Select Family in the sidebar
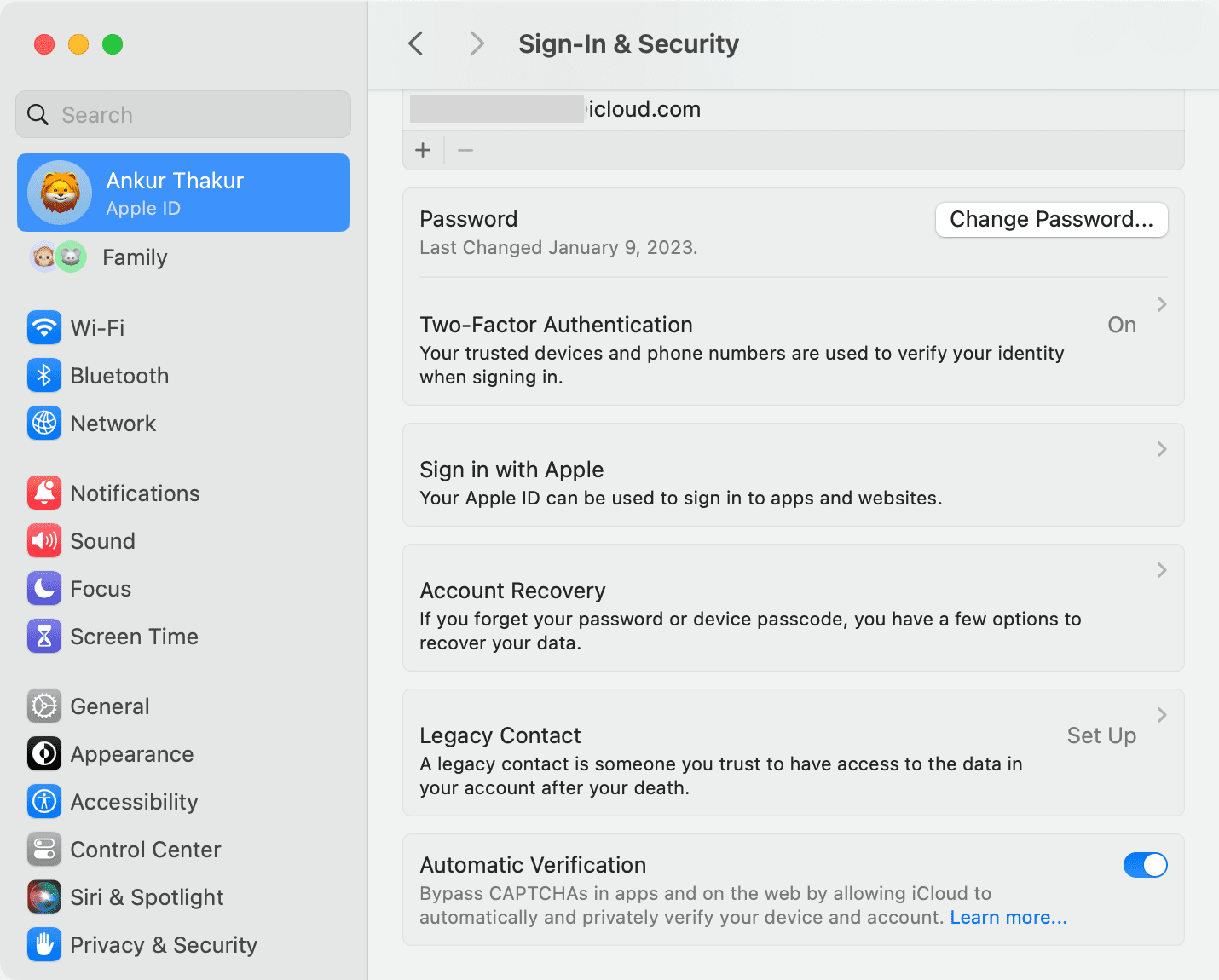 click(134, 257)
